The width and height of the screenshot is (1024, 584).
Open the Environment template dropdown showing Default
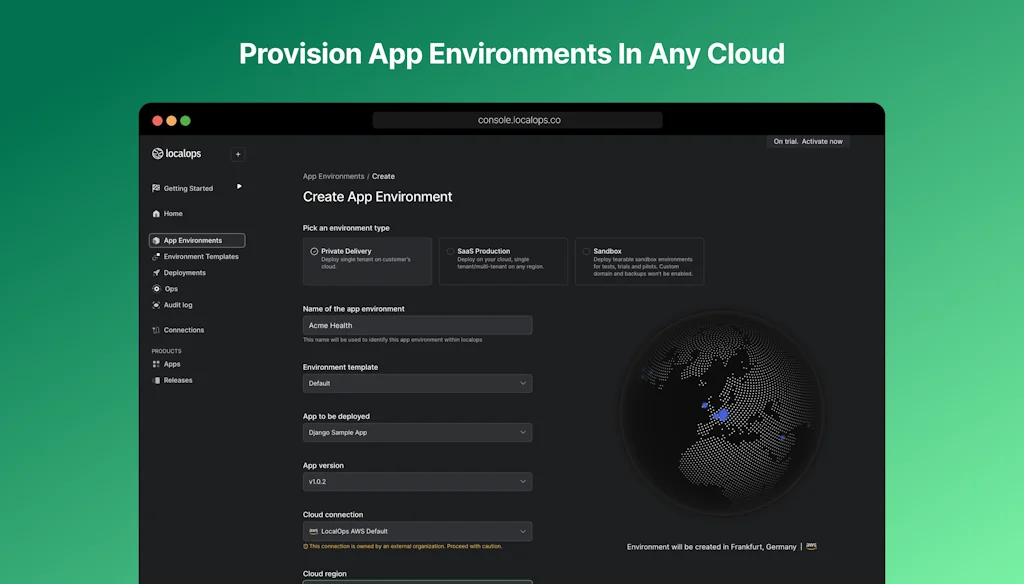tap(417, 383)
